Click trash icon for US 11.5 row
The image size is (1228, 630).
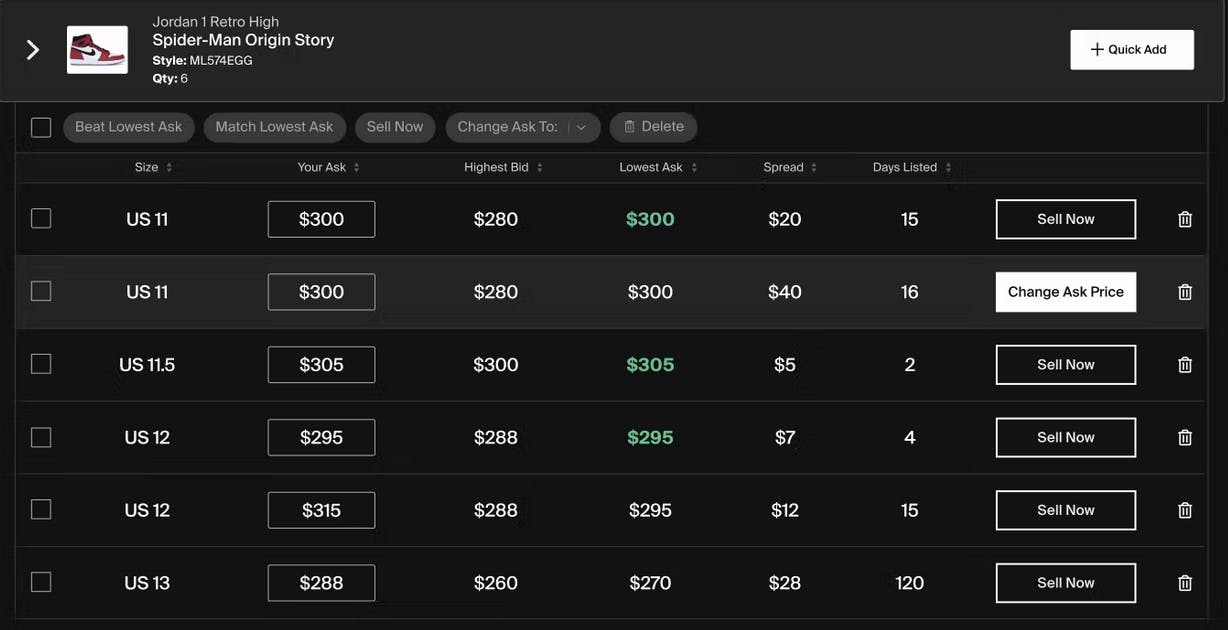point(1185,365)
